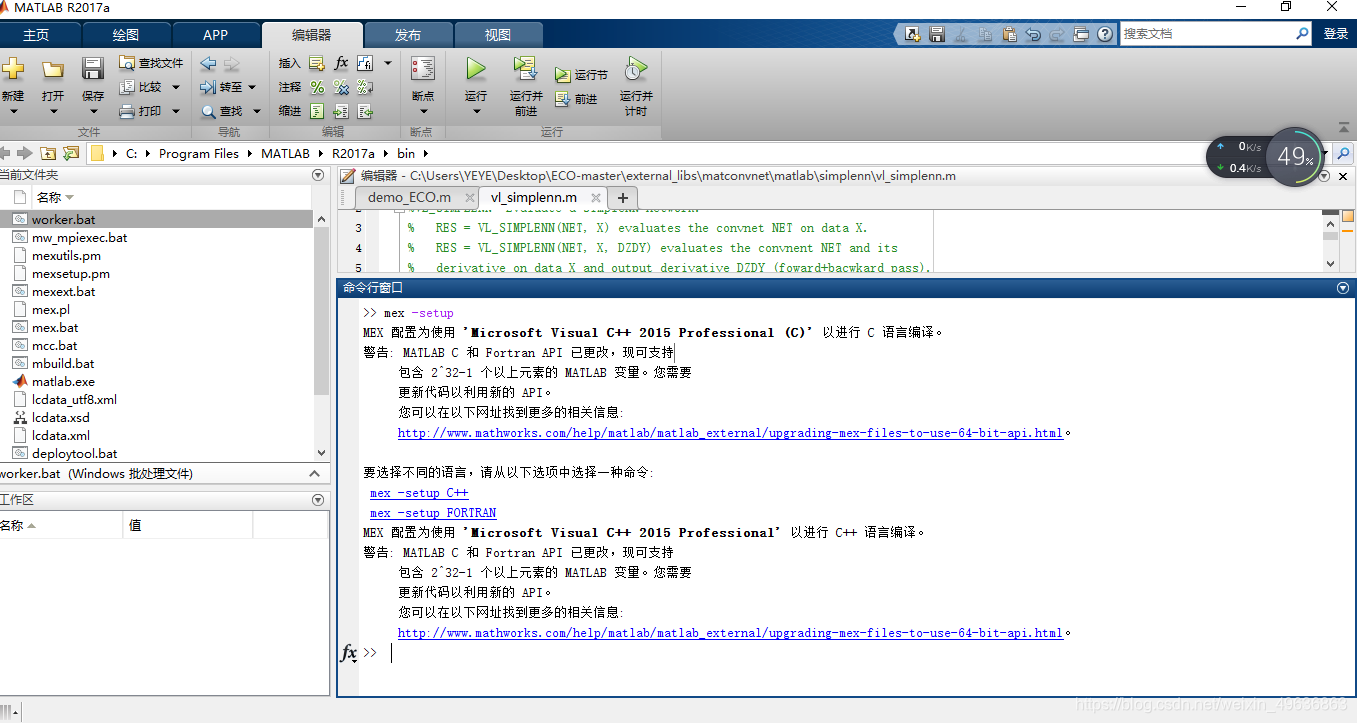1357x723 pixels.
Task: Open the 打印 dropdown arrow
Action: pyautogui.click(x=176, y=111)
